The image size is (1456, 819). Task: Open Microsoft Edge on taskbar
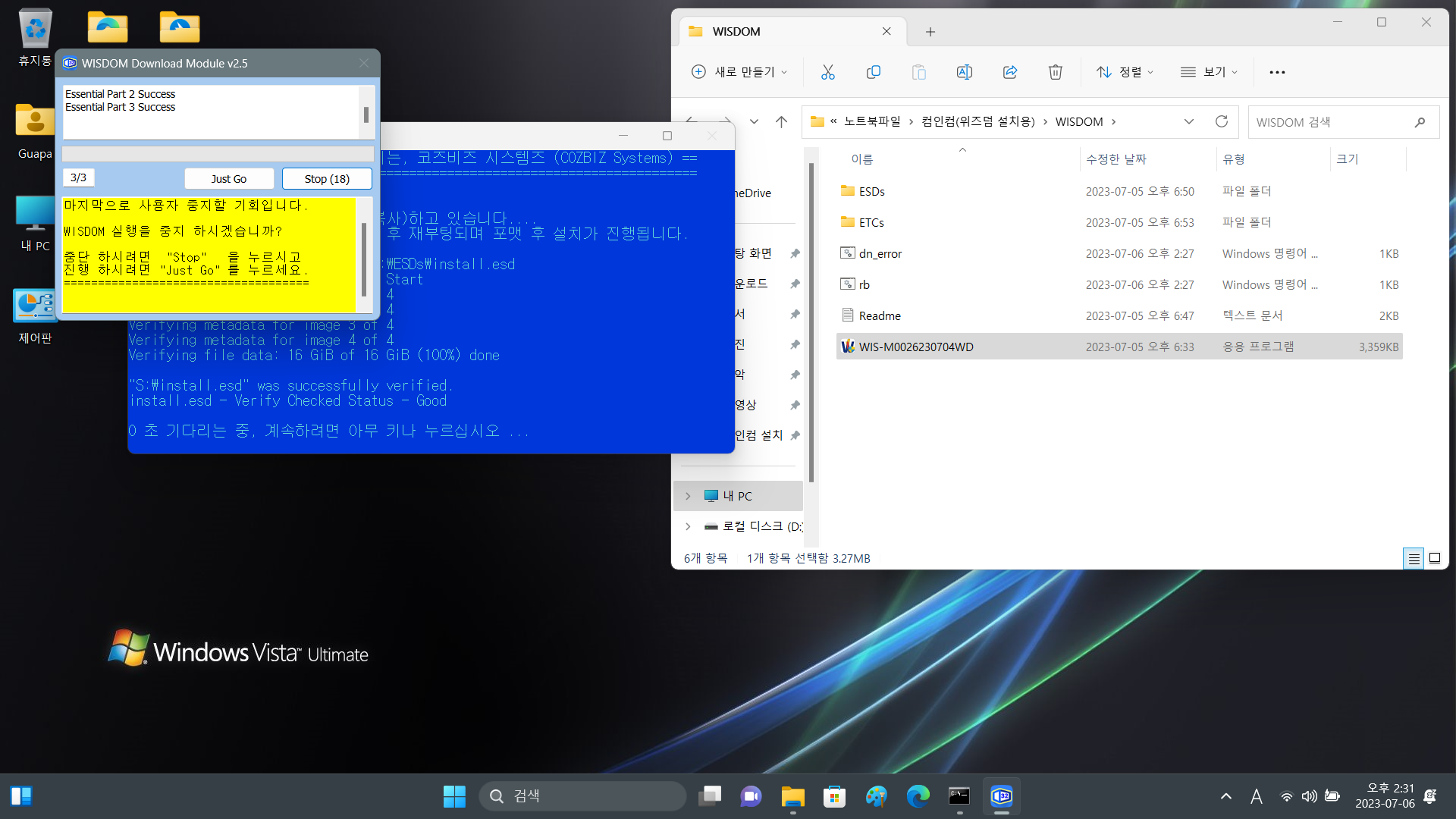coord(918,795)
